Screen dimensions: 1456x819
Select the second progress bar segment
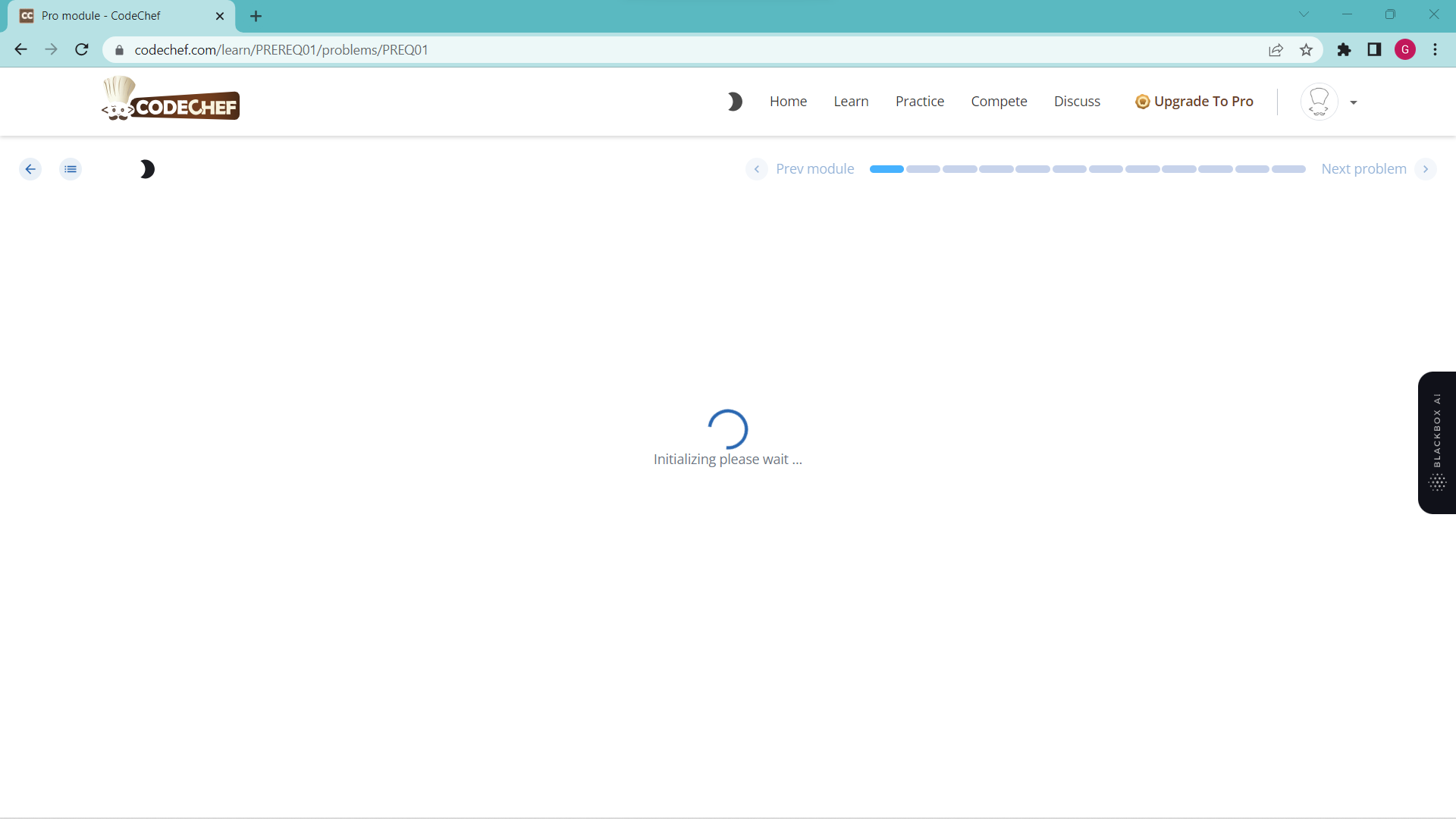pos(923,169)
